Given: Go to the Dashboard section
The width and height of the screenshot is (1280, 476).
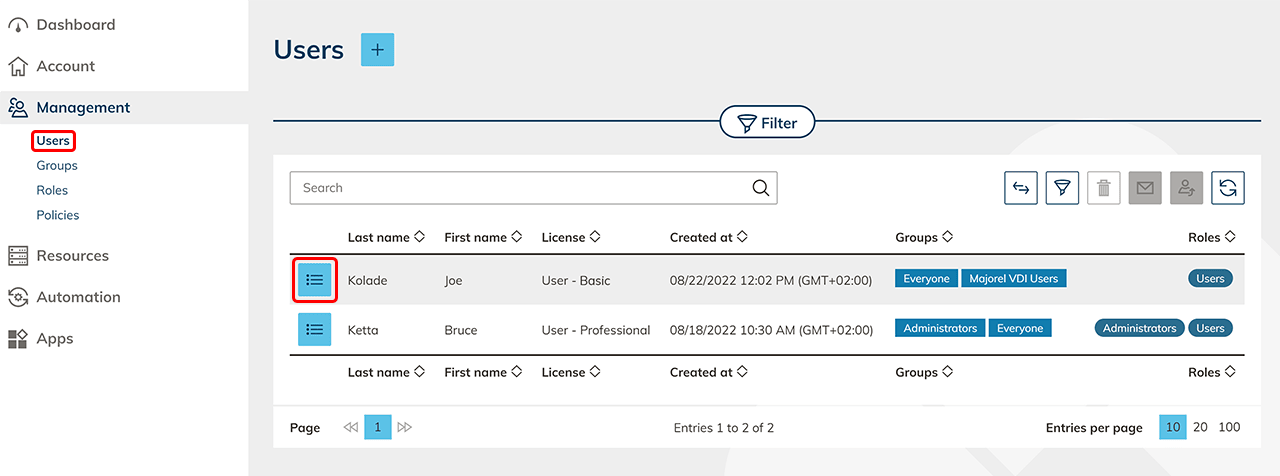Looking at the screenshot, I should tap(75, 25).
